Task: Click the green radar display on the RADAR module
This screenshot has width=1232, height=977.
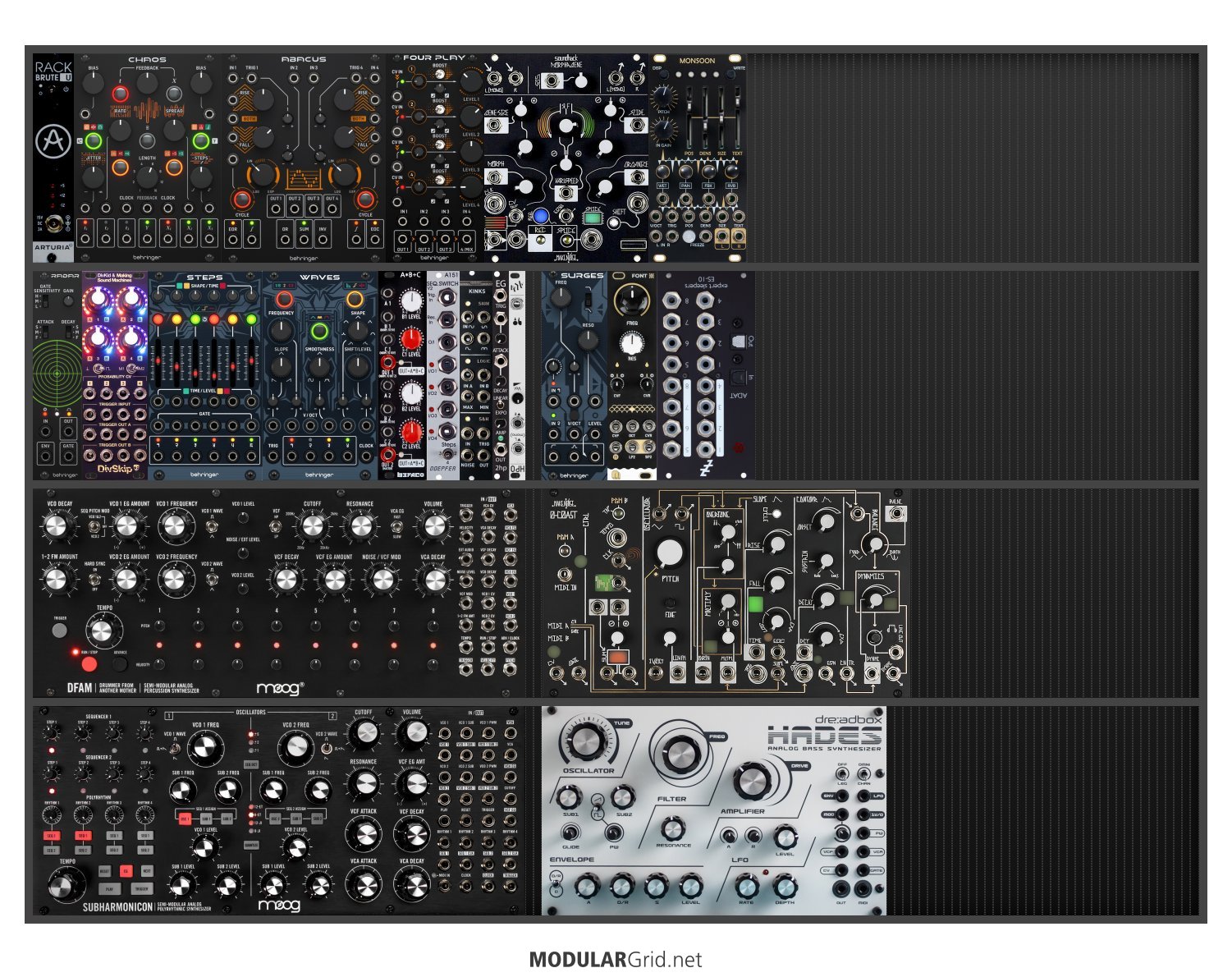Action: [x=57, y=372]
